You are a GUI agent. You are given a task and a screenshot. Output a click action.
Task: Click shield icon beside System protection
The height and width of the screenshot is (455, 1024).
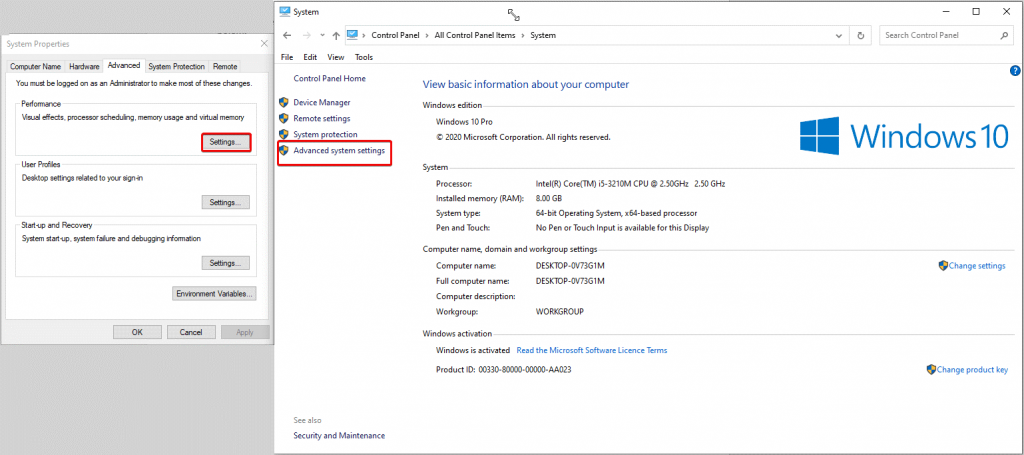tap(283, 134)
